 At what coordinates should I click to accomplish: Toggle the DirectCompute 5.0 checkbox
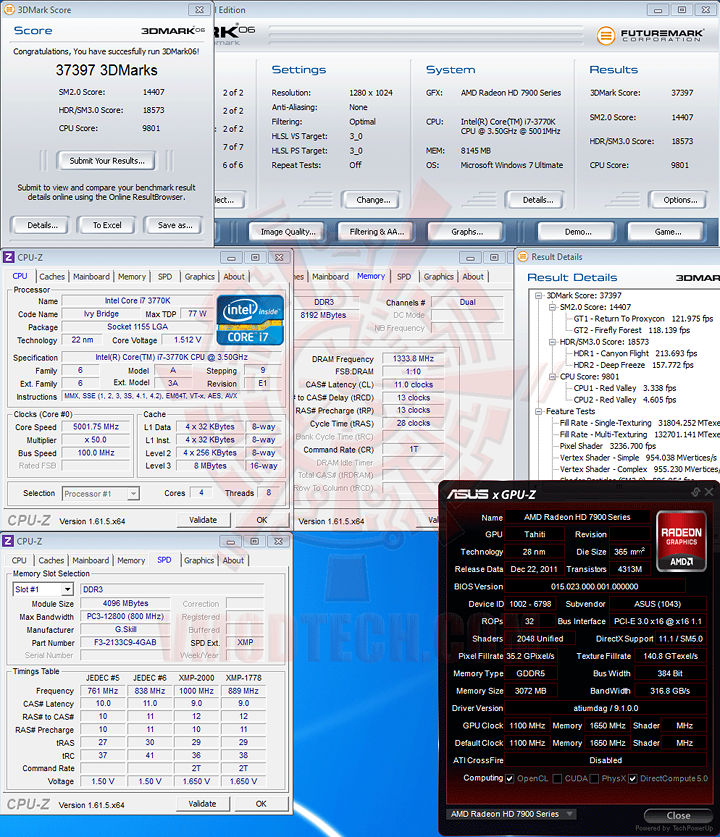632,778
